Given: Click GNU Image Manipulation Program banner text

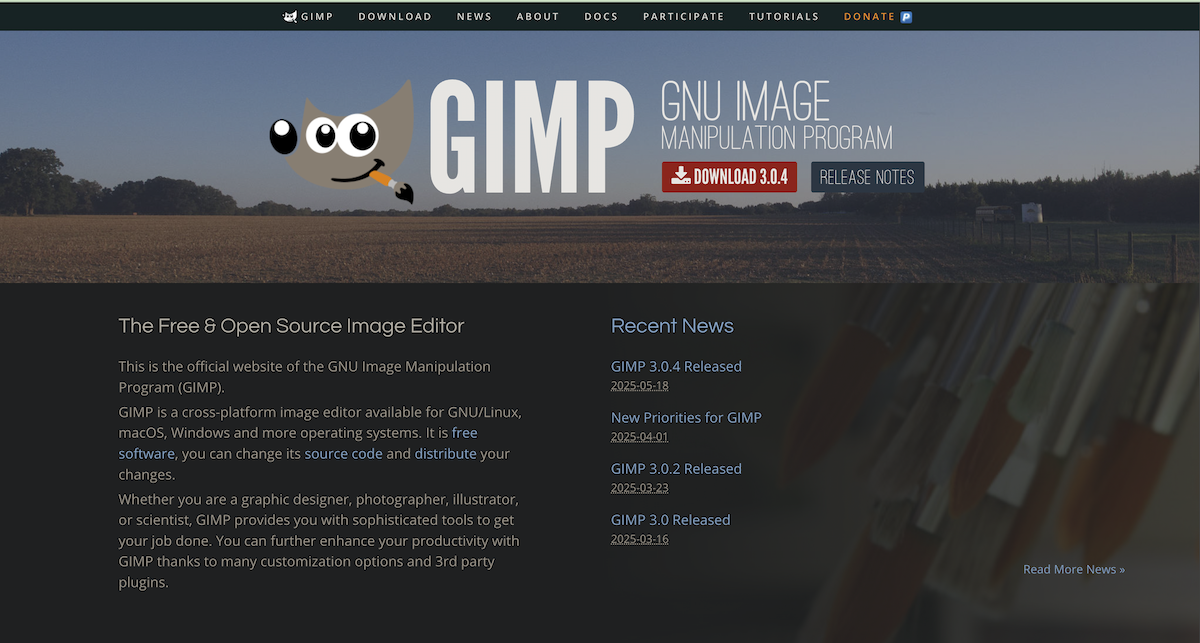Looking at the screenshot, I should [x=777, y=115].
